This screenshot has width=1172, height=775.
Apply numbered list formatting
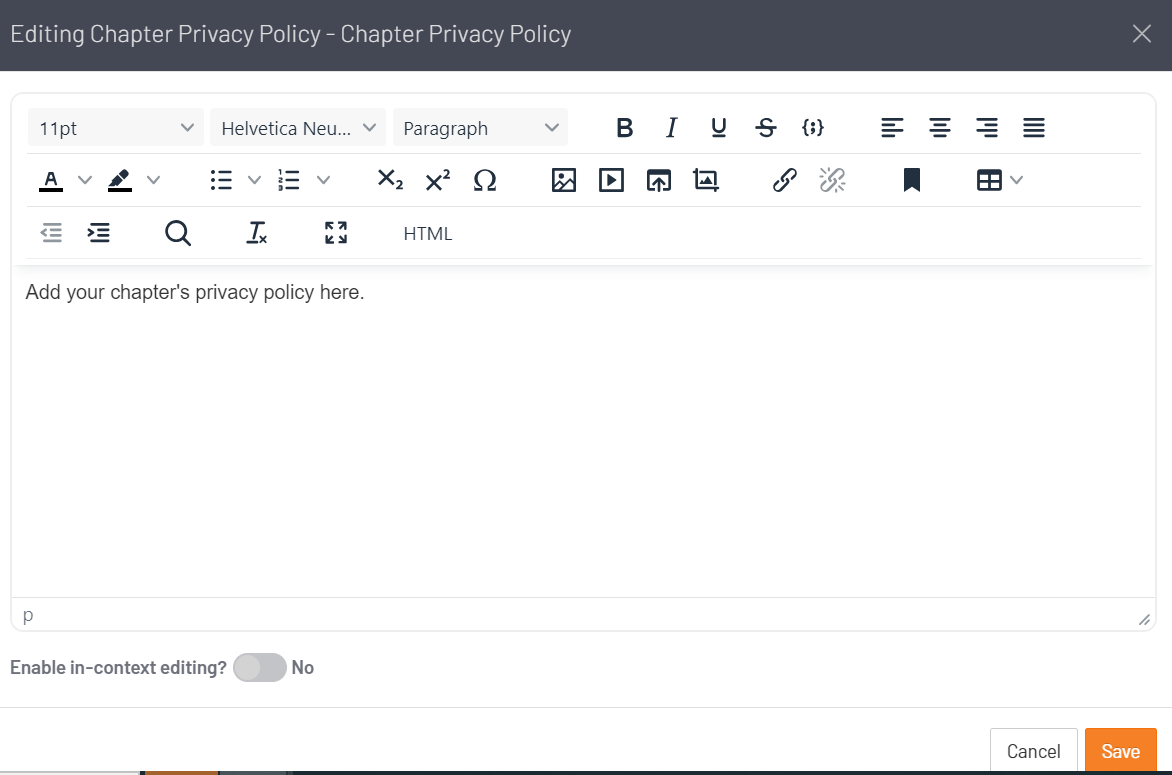(x=289, y=180)
